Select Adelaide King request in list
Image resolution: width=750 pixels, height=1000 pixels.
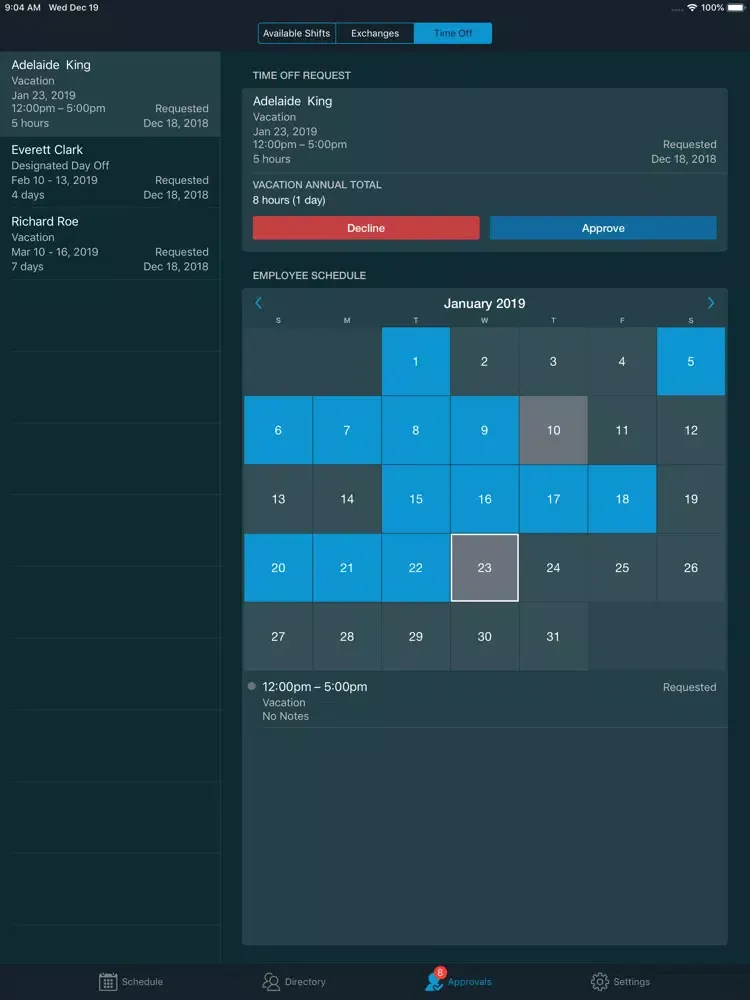click(110, 94)
